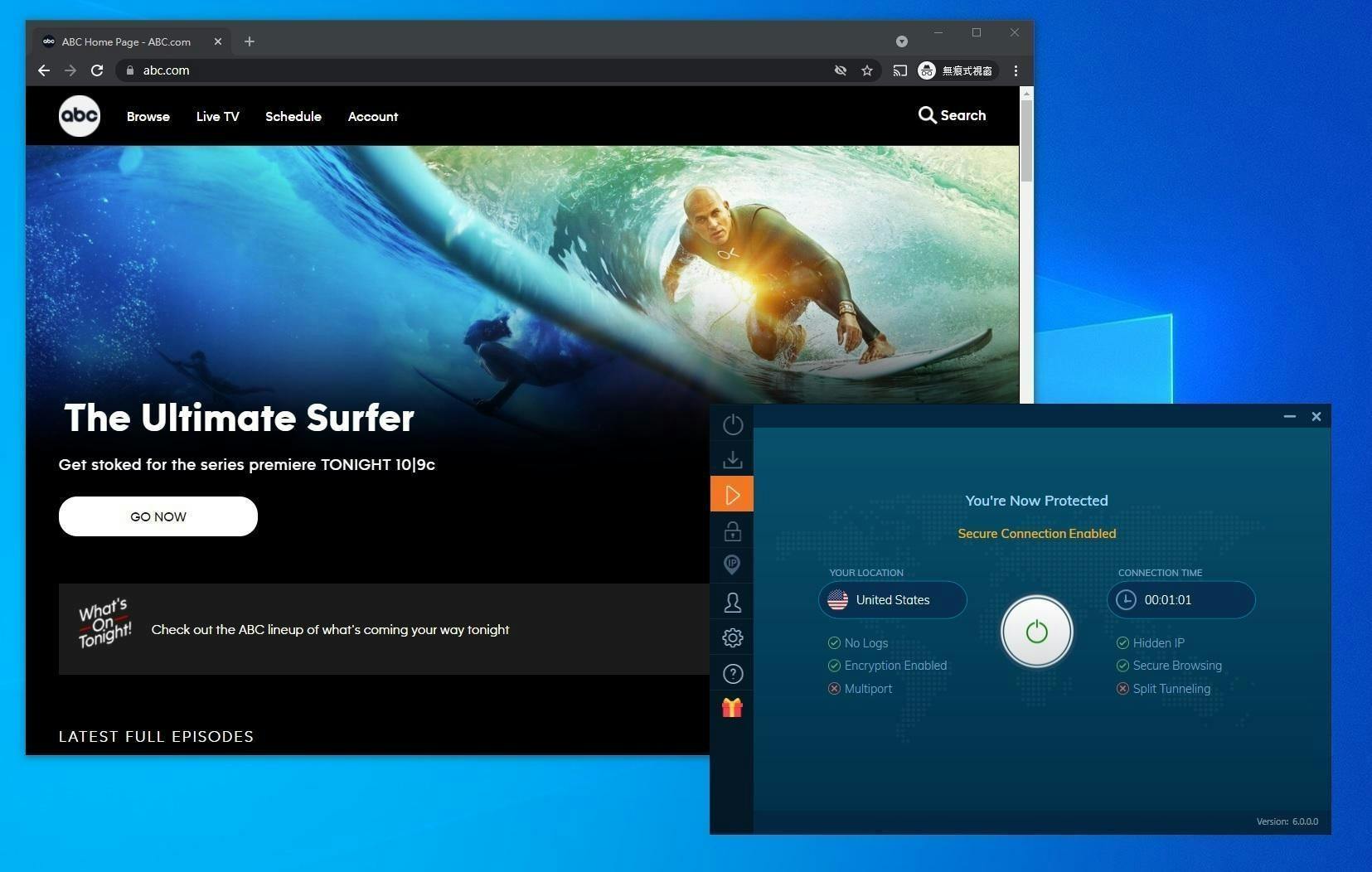Click the ABC logo in site header
Viewport: 1372px width, 872px height.
(80, 116)
